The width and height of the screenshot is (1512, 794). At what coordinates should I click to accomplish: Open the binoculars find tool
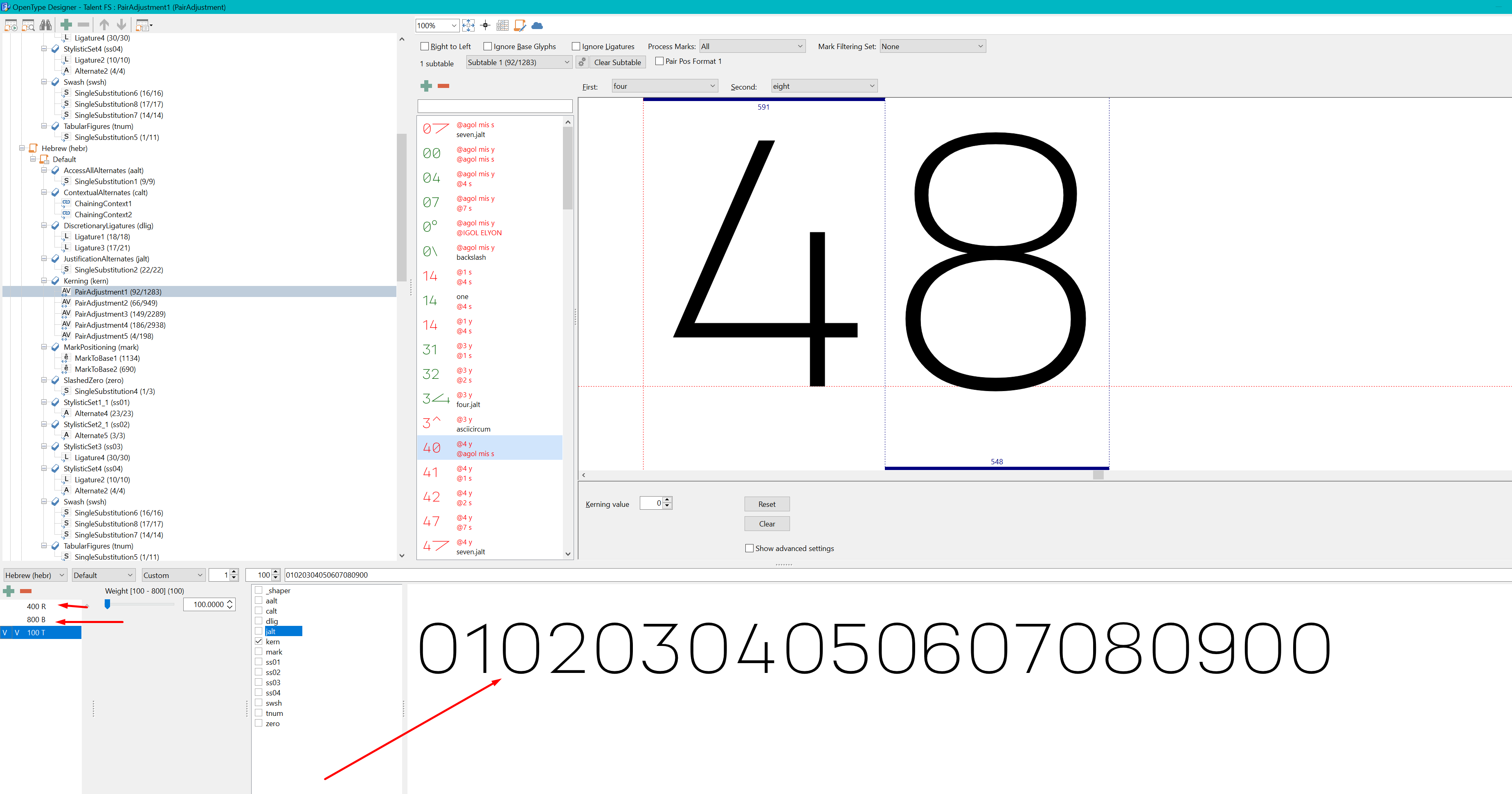point(46,25)
